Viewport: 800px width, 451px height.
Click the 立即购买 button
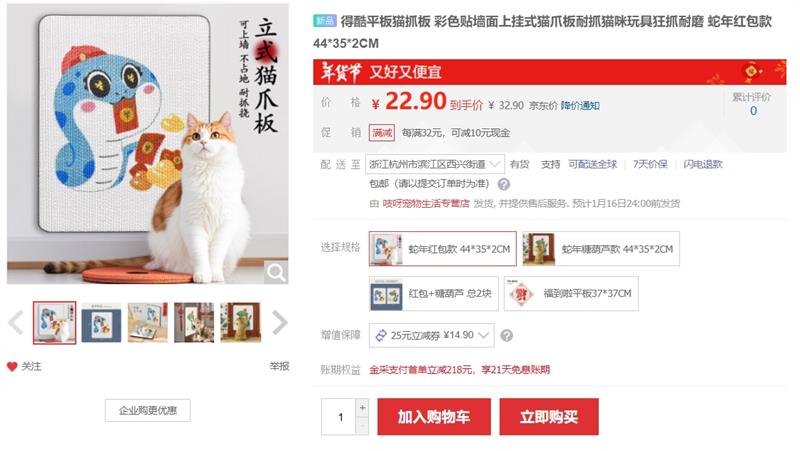pos(549,417)
